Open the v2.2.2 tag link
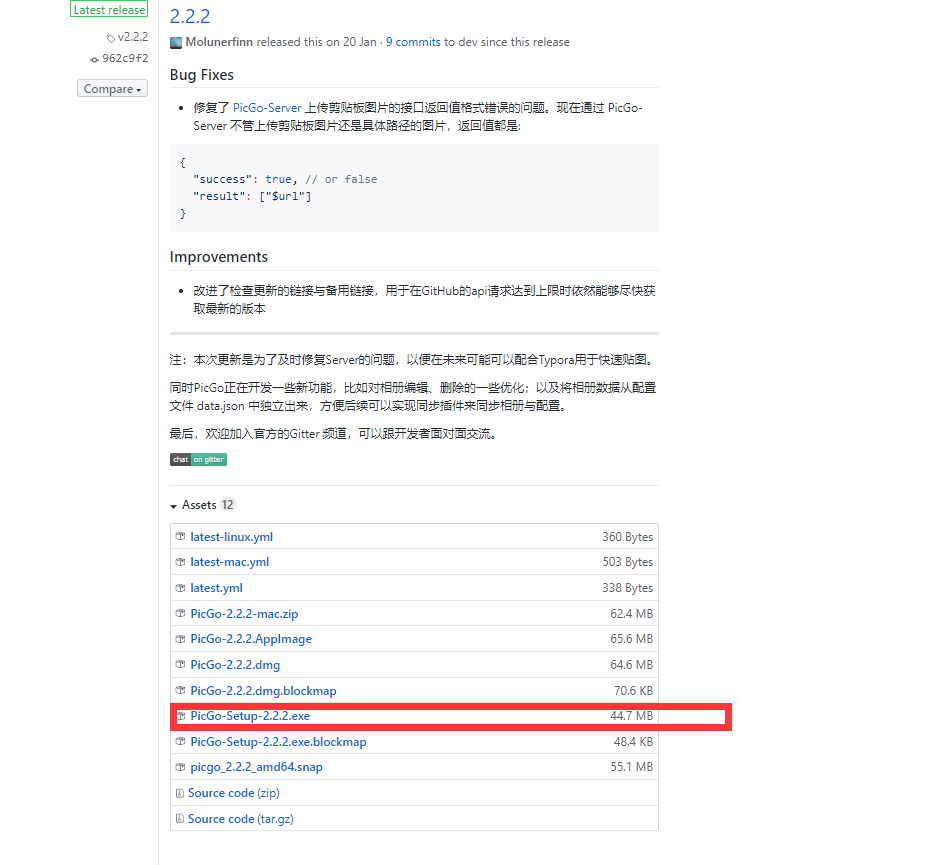 click(x=133, y=37)
